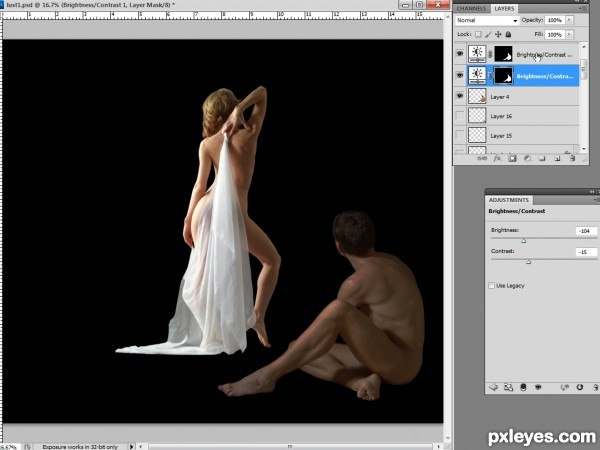
Task: Click horizontal scrollbar right arrow of canvas
Action: (439, 447)
